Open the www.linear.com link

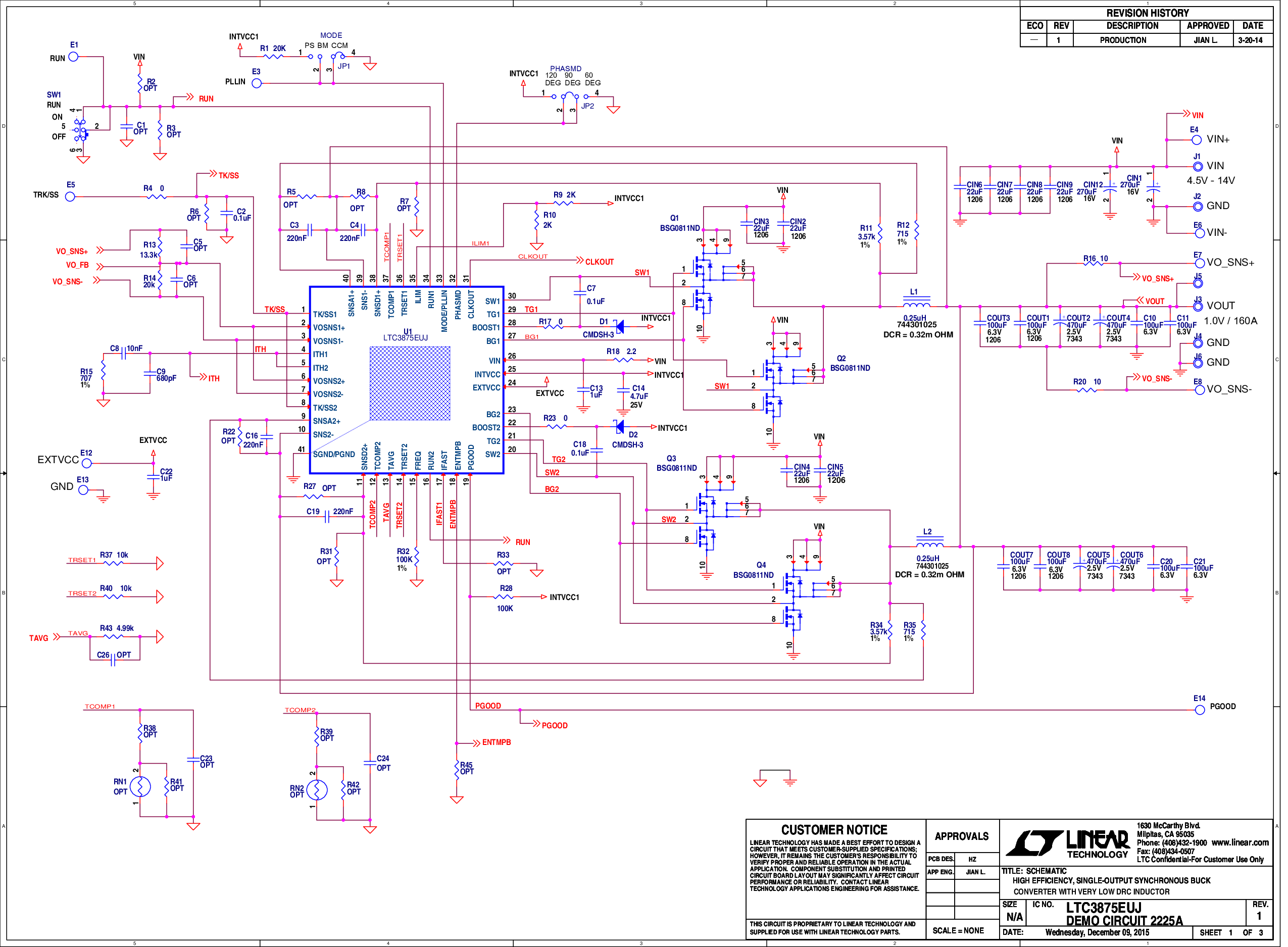pyautogui.click(x=1241, y=842)
